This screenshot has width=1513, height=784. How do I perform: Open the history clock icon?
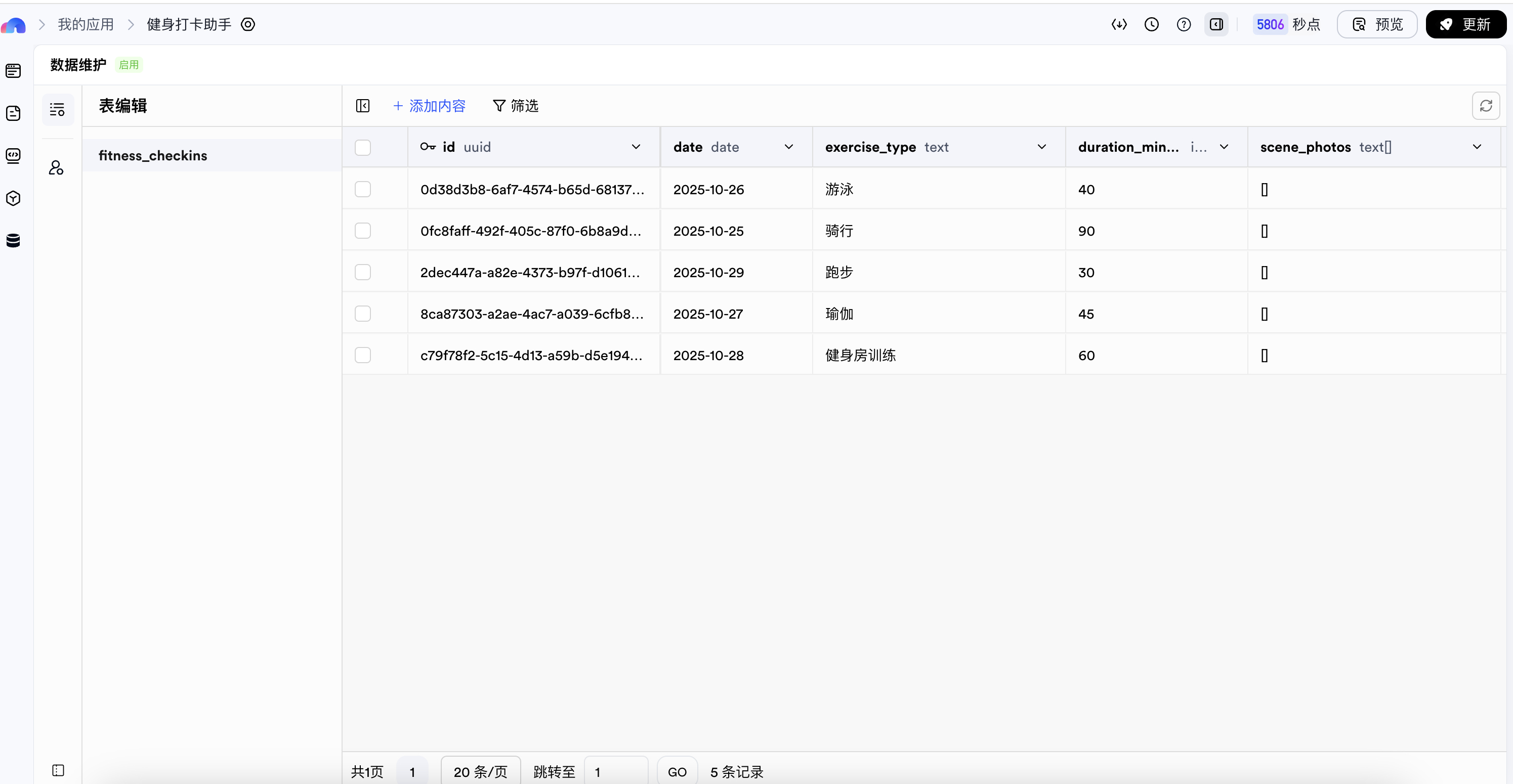click(1151, 25)
